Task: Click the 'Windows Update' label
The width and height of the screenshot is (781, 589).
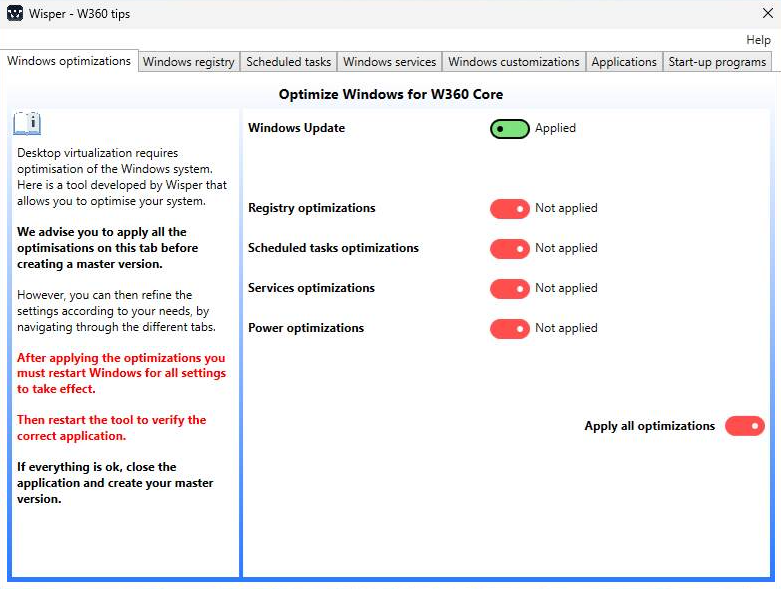Action: point(296,128)
